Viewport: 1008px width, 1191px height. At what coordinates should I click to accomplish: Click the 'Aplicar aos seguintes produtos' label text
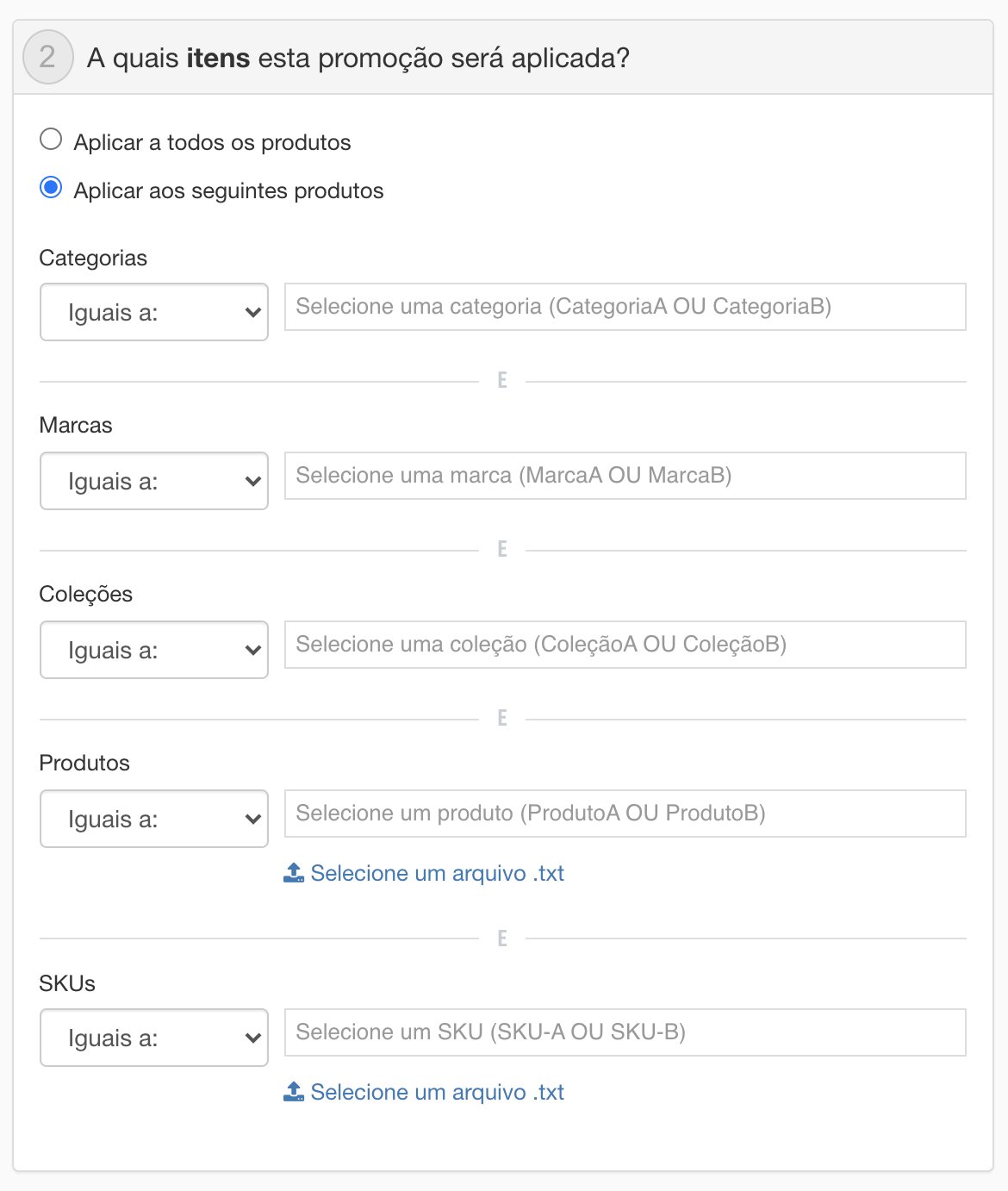coord(228,190)
